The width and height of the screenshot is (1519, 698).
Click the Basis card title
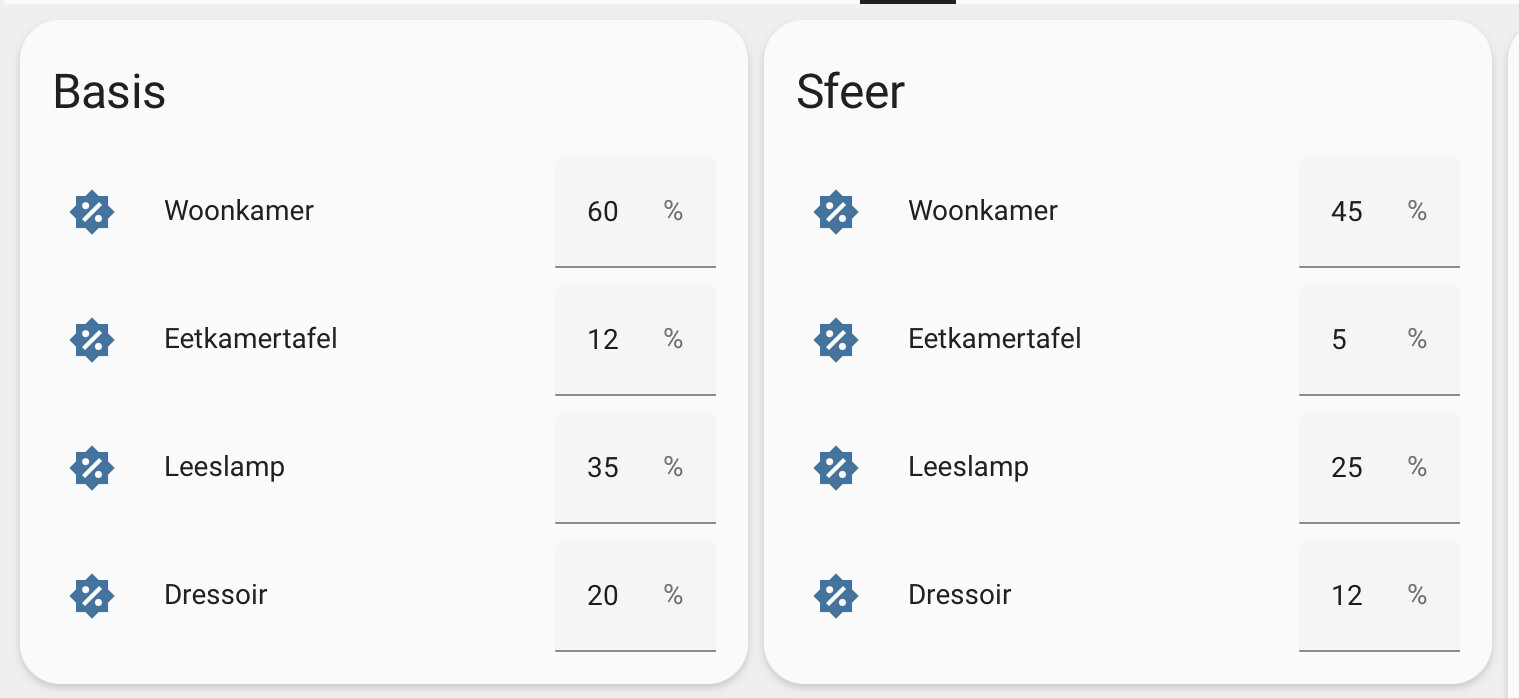pyautogui.click(x=109, y=91)
